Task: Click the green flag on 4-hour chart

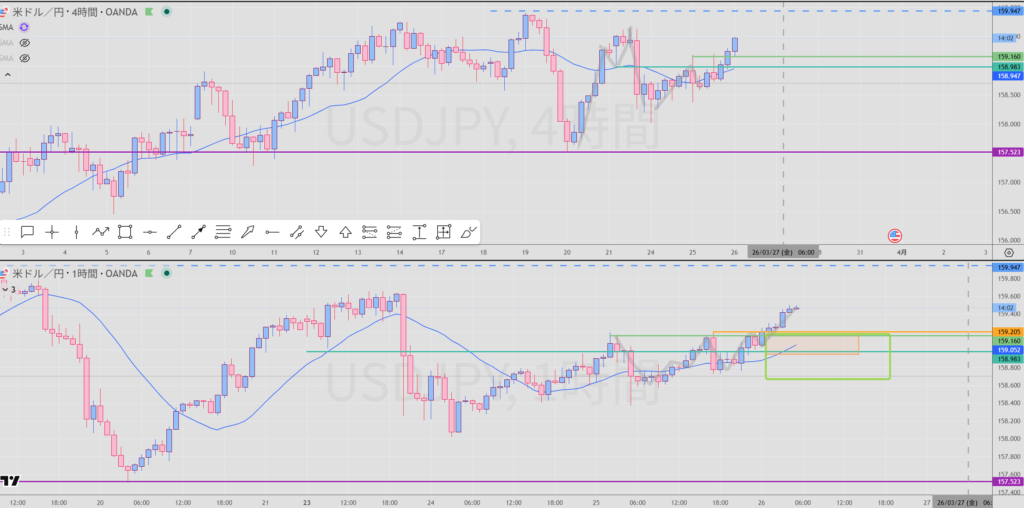Action: [x=149, y=12]
